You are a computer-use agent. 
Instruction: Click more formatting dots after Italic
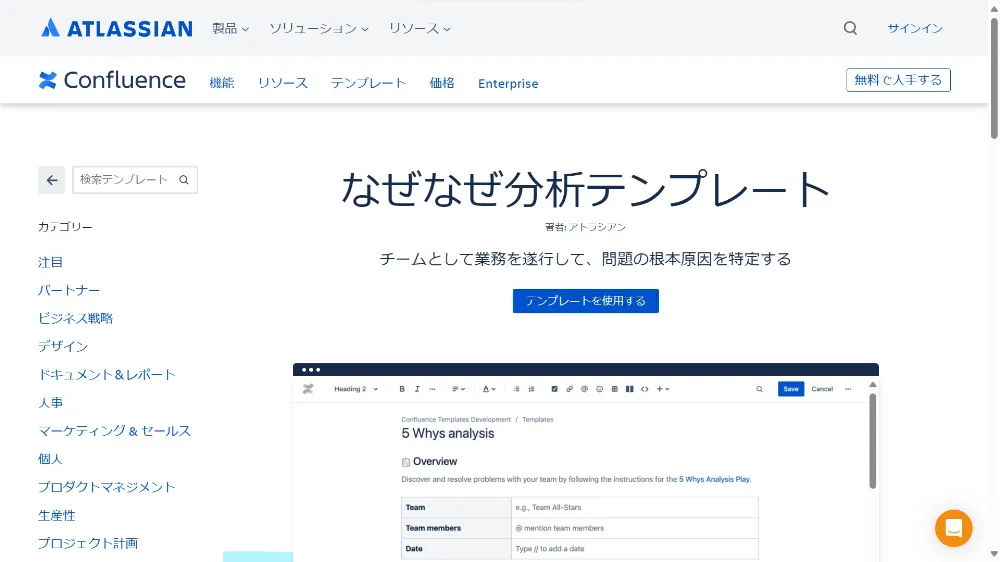432,389
